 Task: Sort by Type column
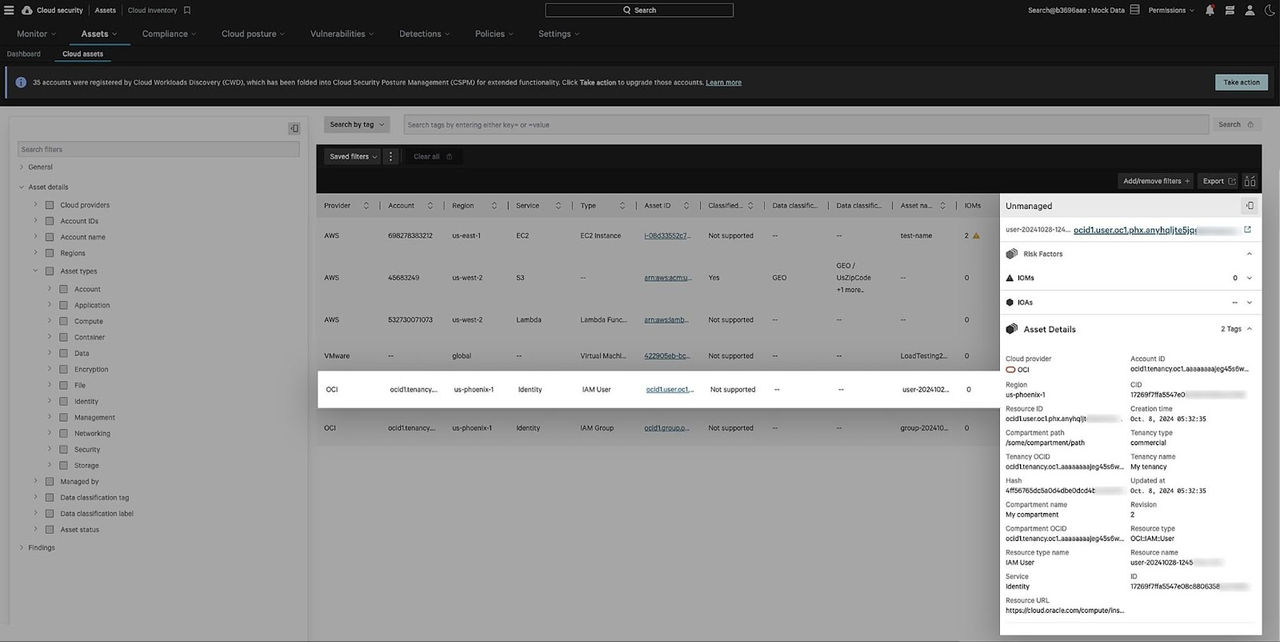click(x=622, y=205)
